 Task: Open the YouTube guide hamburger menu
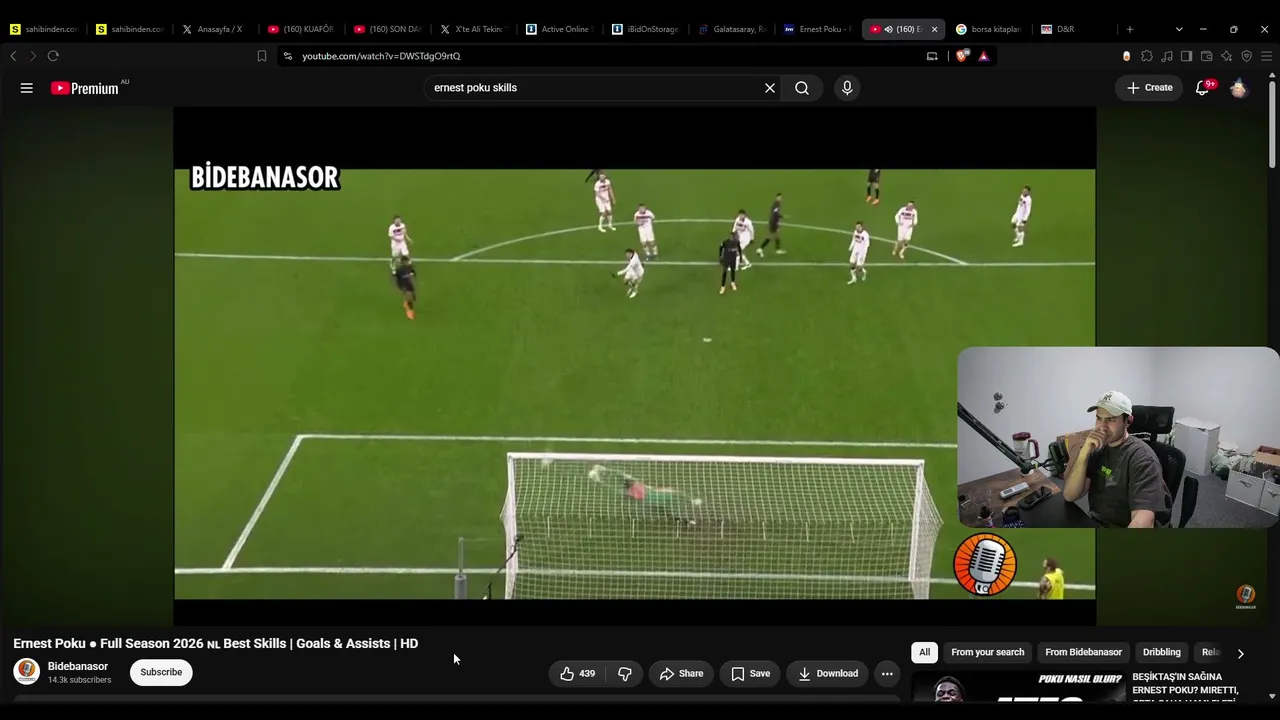coord(27,88)
